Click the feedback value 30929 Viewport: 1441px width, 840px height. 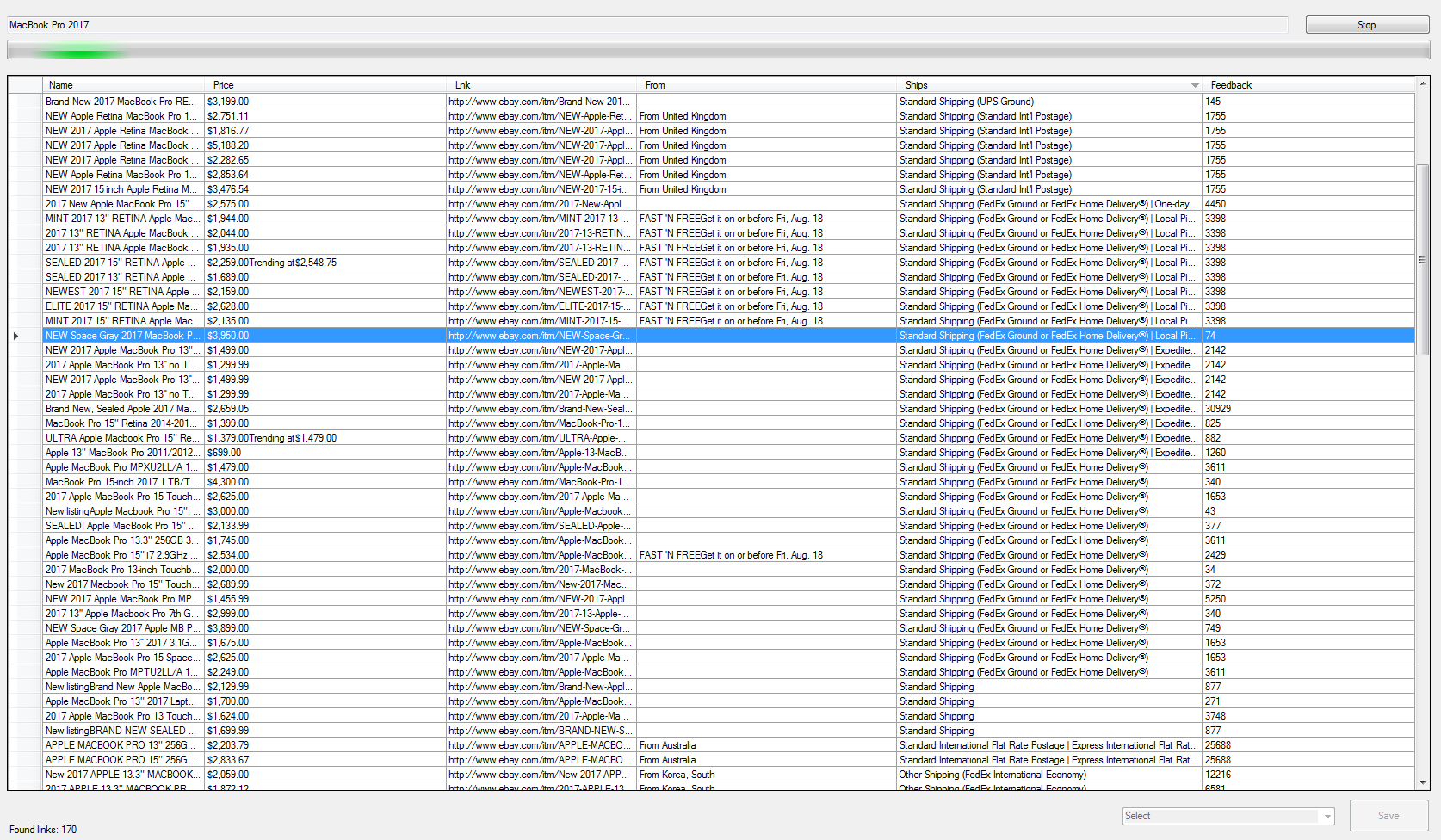[x=1308, y=409]
